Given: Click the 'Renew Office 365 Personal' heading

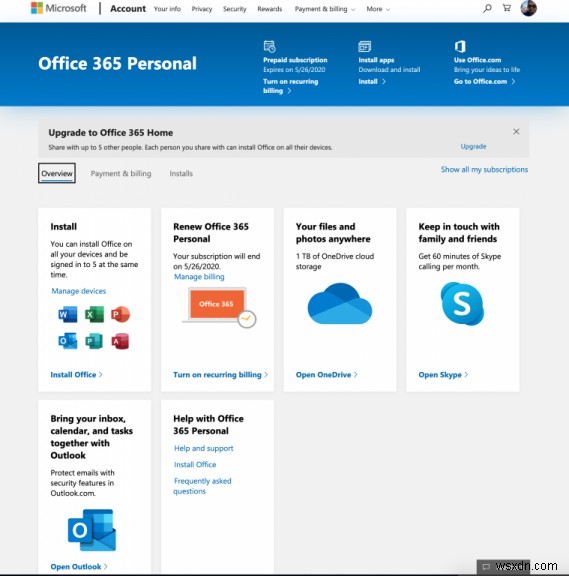Looking at the screenshot, I should point(211,233).
